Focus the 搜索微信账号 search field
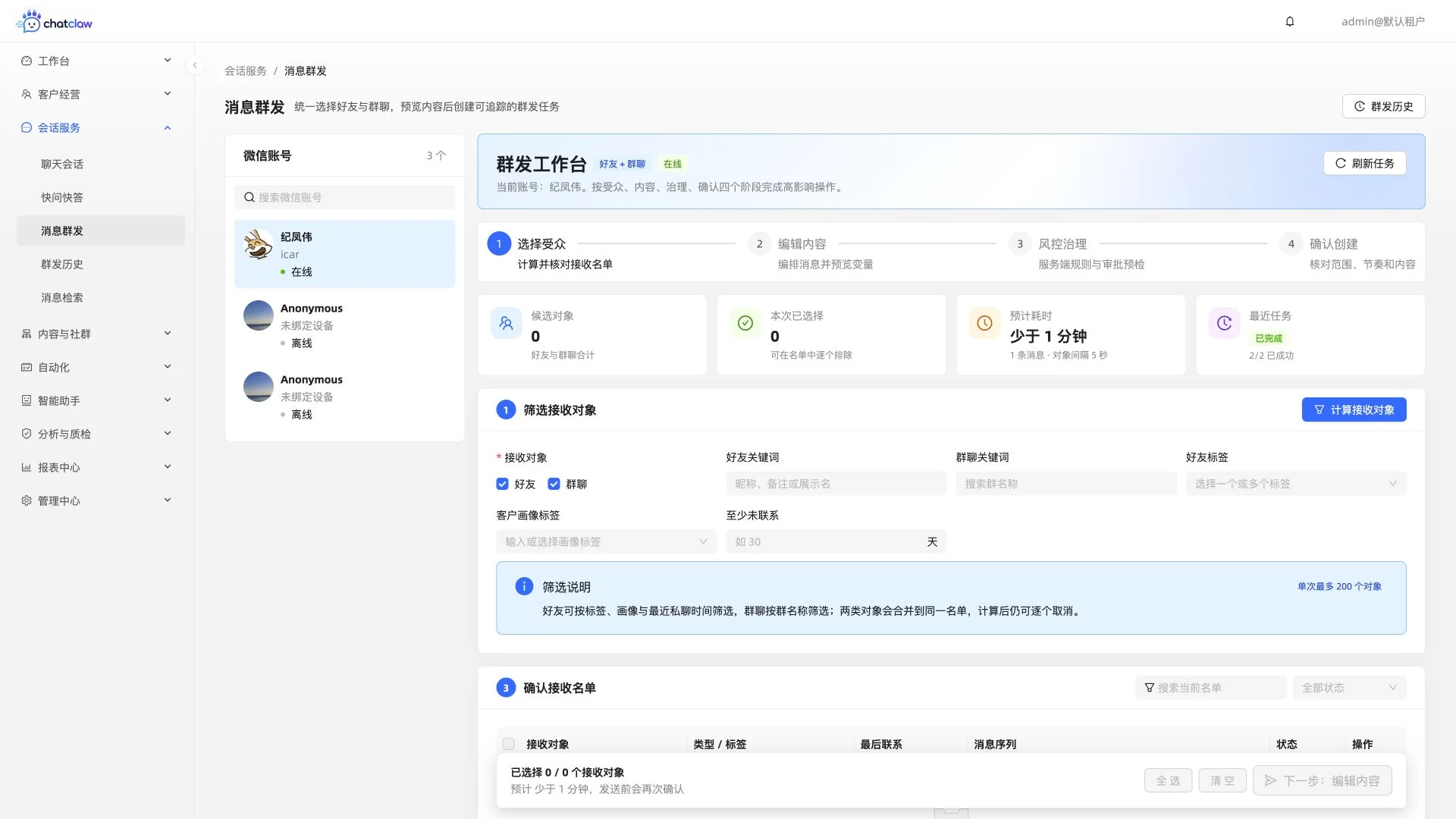Screen dimensions: 1456x819 click(x=344, y=197)
